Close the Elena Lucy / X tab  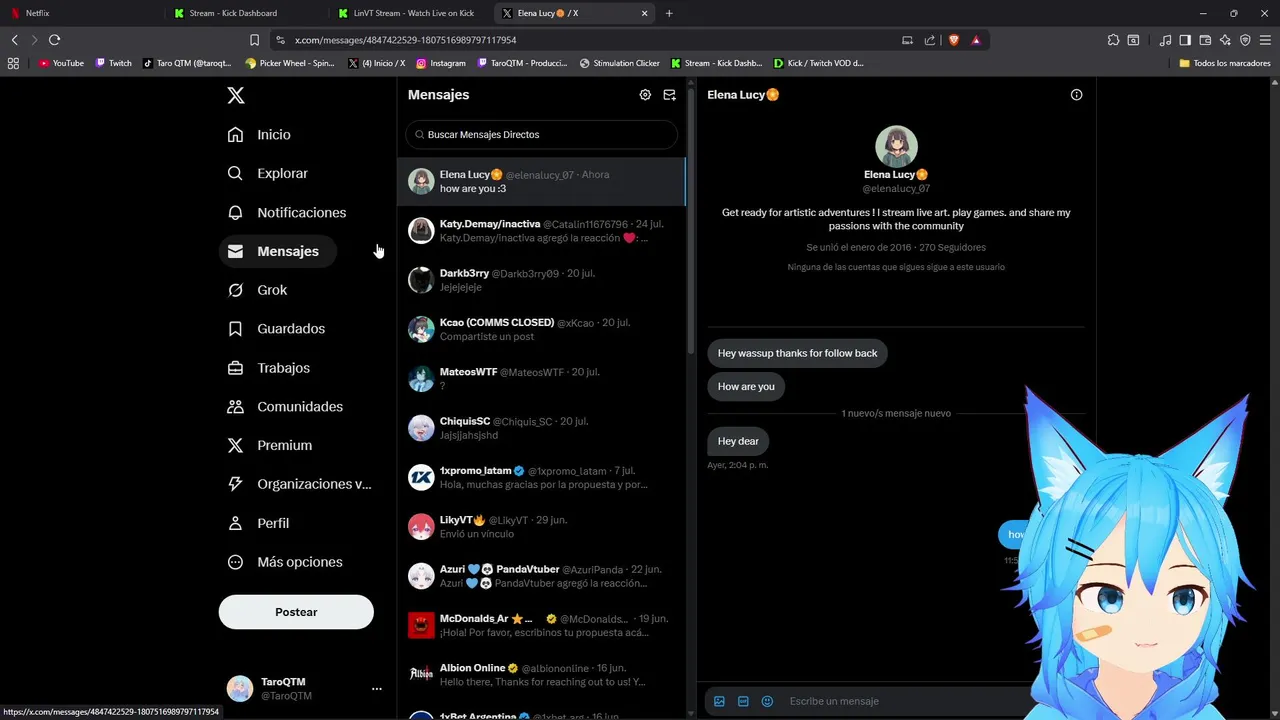point(645,13)
